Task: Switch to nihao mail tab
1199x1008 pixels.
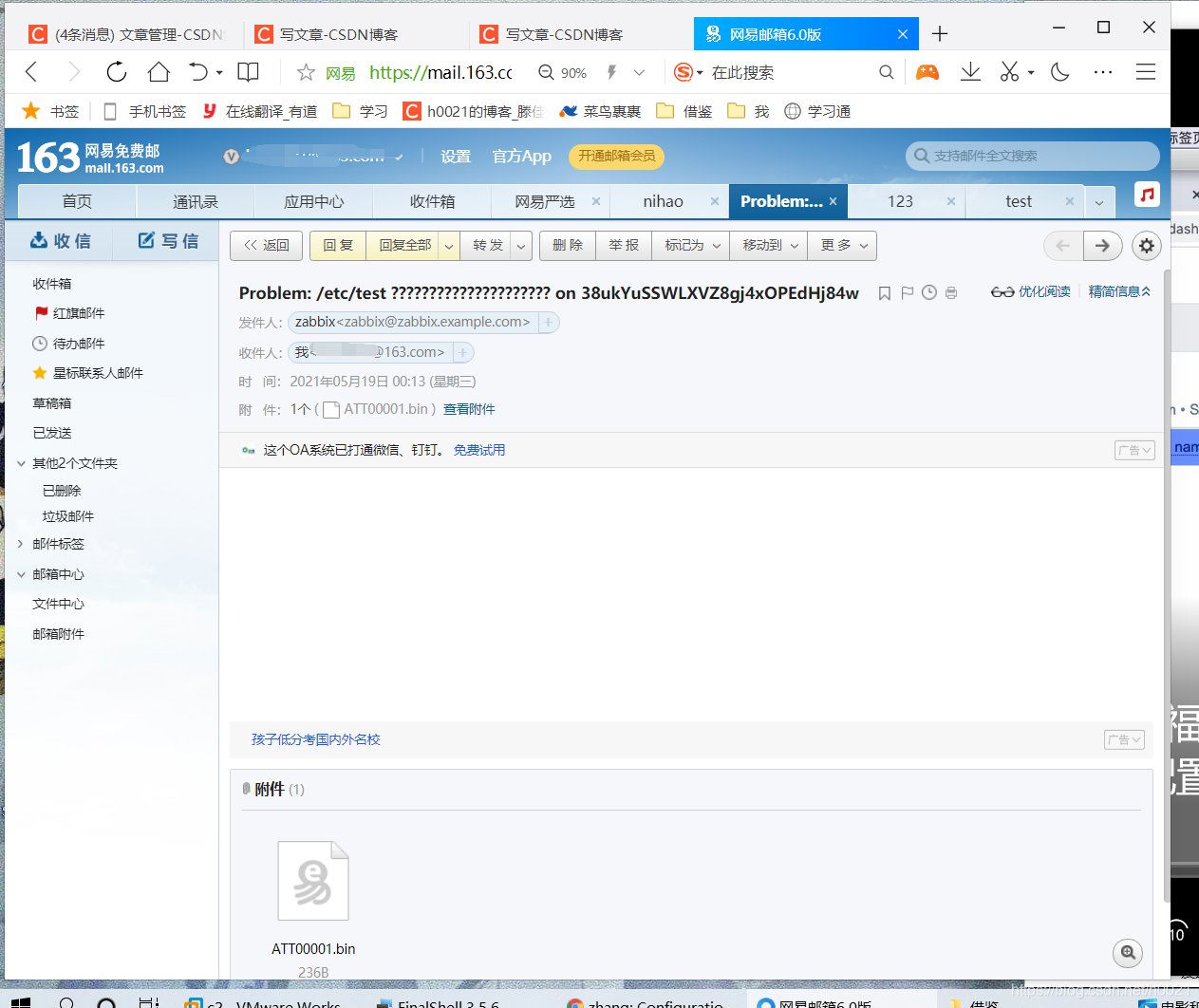Action: pyautogui.click(x=663, y=201)
